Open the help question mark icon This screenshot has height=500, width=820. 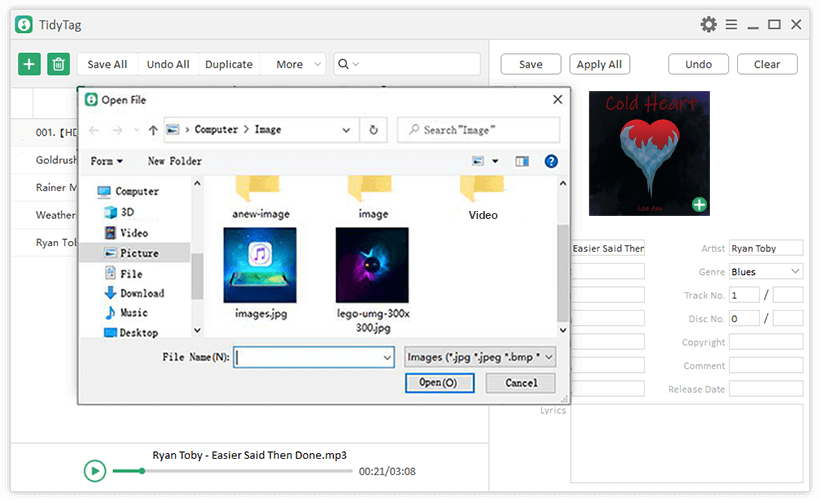pyautogui.click(x=550, y=161)
